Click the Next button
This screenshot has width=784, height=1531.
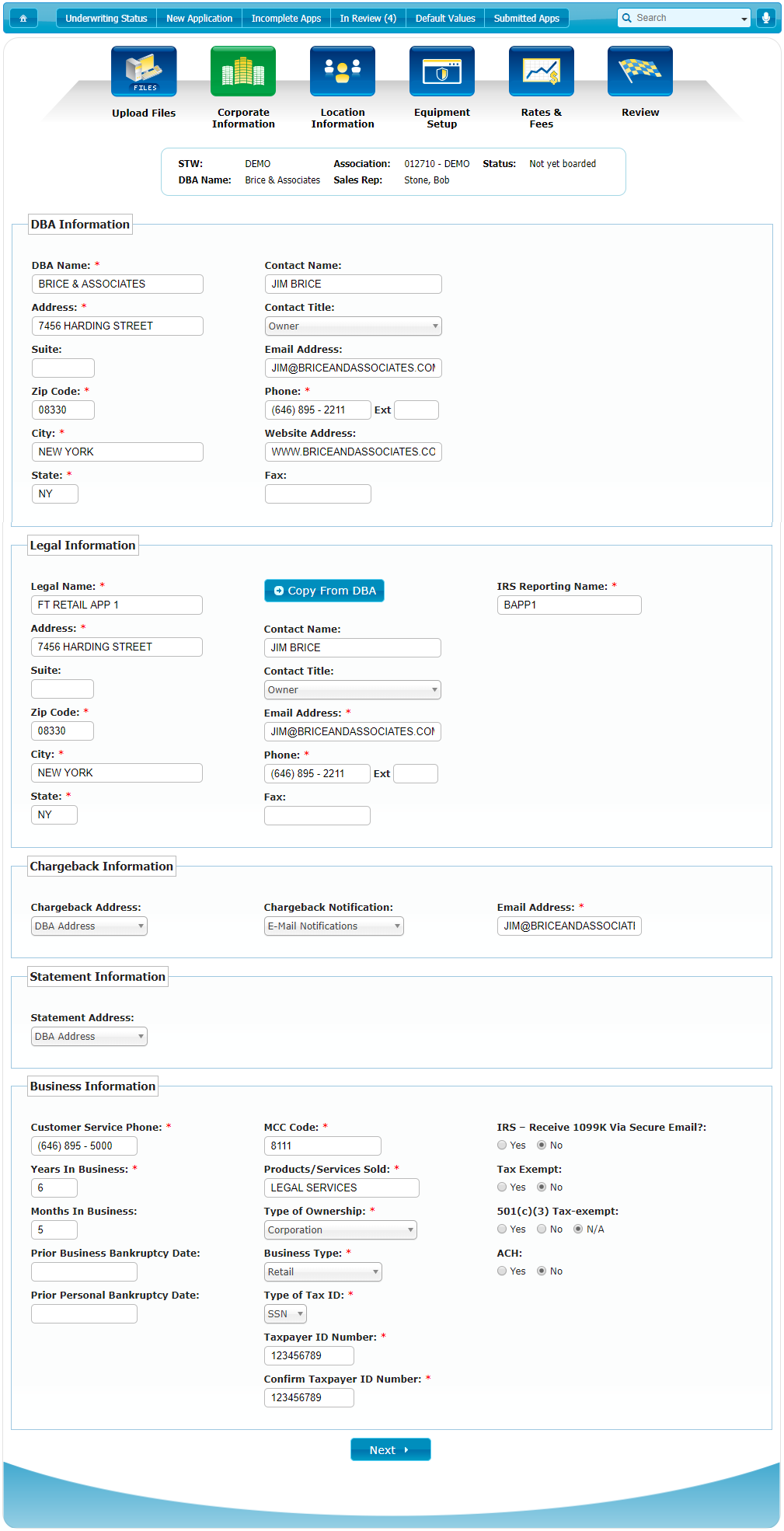pyautogui.click(x=390, y=1450)
